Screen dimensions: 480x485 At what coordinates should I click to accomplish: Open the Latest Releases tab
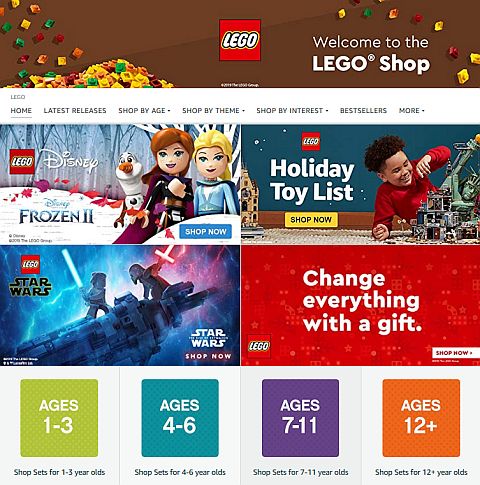tap(75, 111)
